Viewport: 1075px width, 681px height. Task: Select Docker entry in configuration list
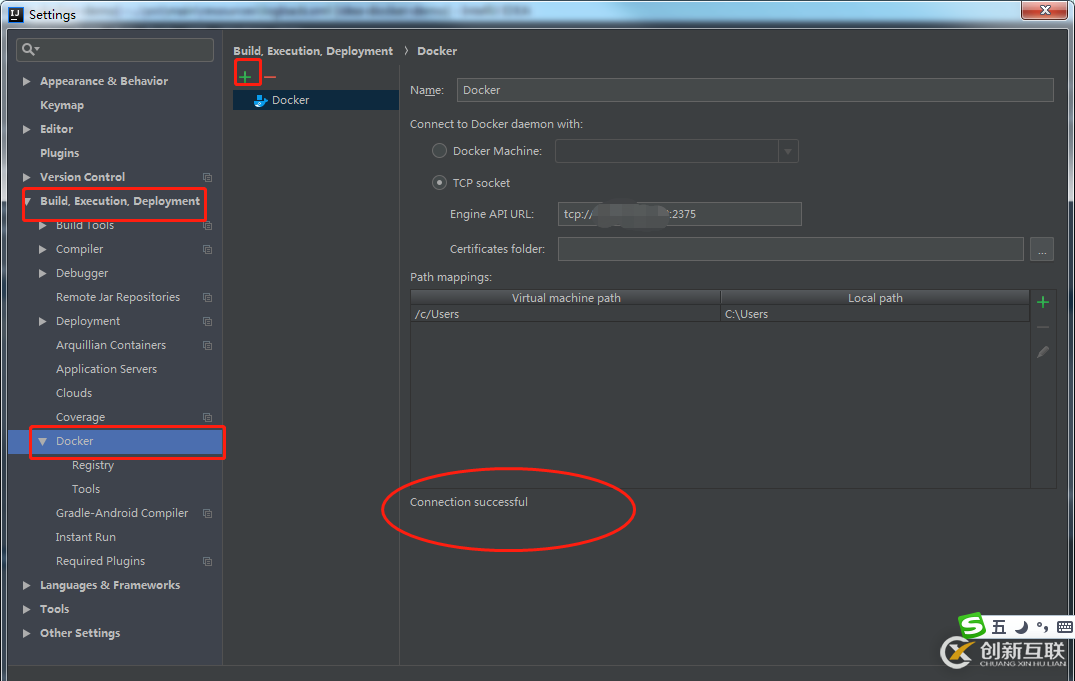[316, 100]
